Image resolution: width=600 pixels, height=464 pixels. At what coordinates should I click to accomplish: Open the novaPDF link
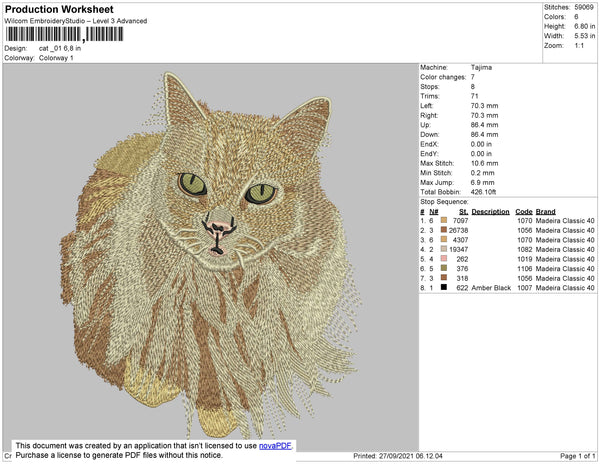coord(275,446)
